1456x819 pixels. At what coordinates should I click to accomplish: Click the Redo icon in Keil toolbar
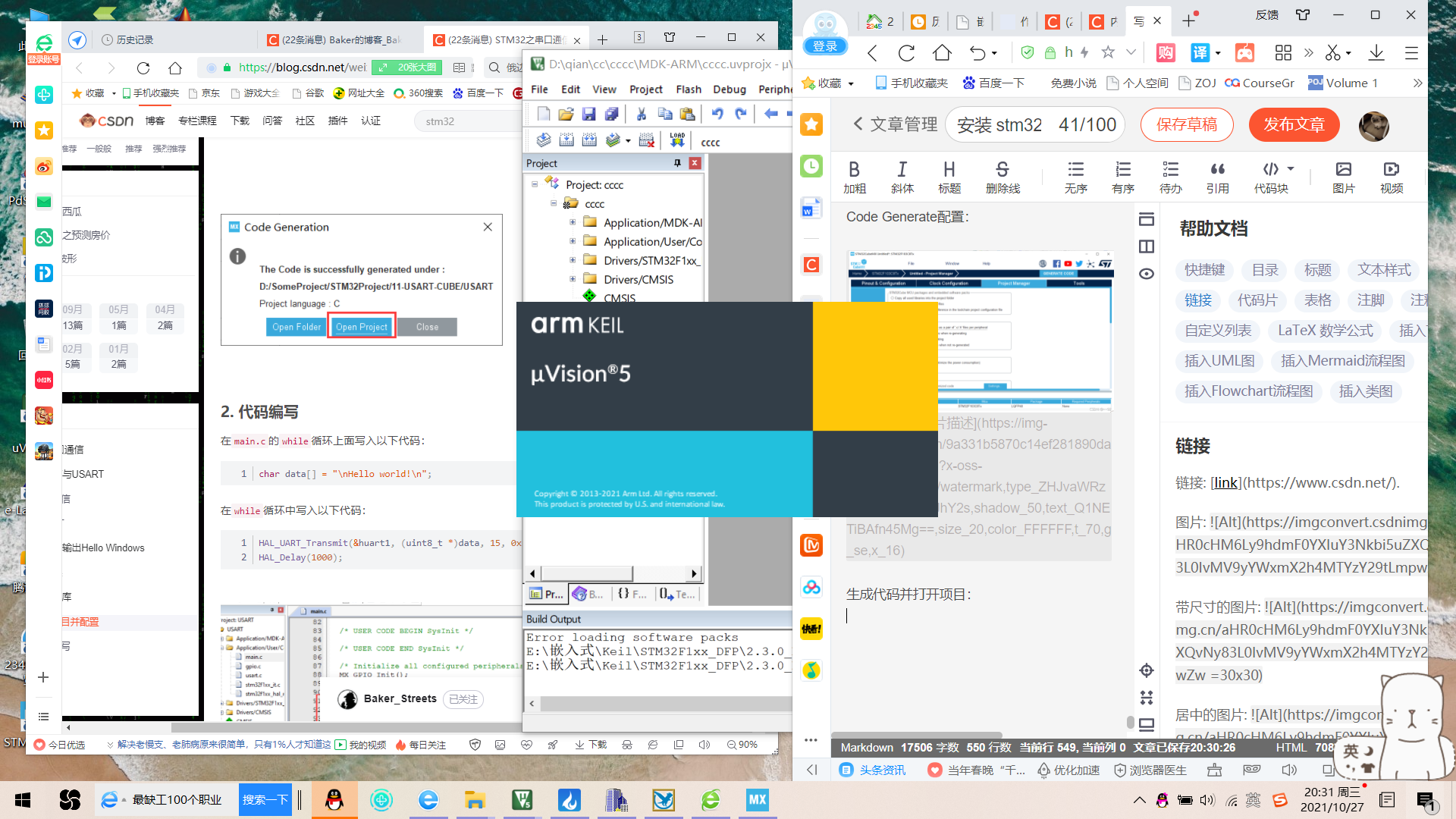click(x=741, y=115)
